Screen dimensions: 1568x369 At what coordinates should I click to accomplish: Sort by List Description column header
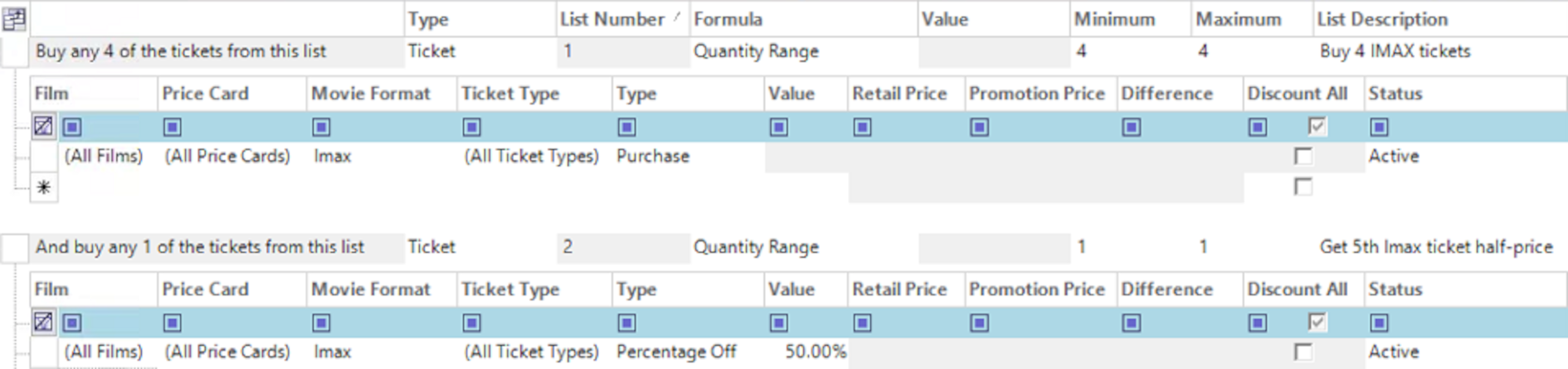(1439, 19)
